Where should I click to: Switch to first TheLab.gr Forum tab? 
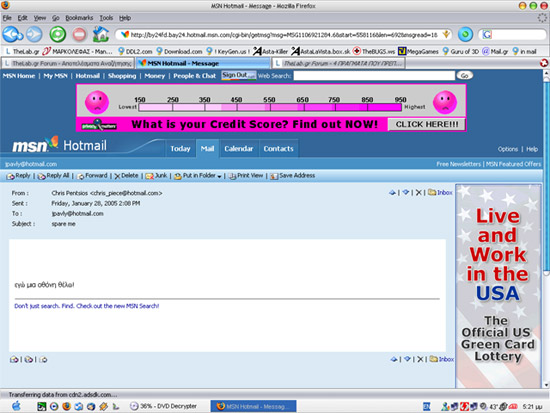coord(68,64)
